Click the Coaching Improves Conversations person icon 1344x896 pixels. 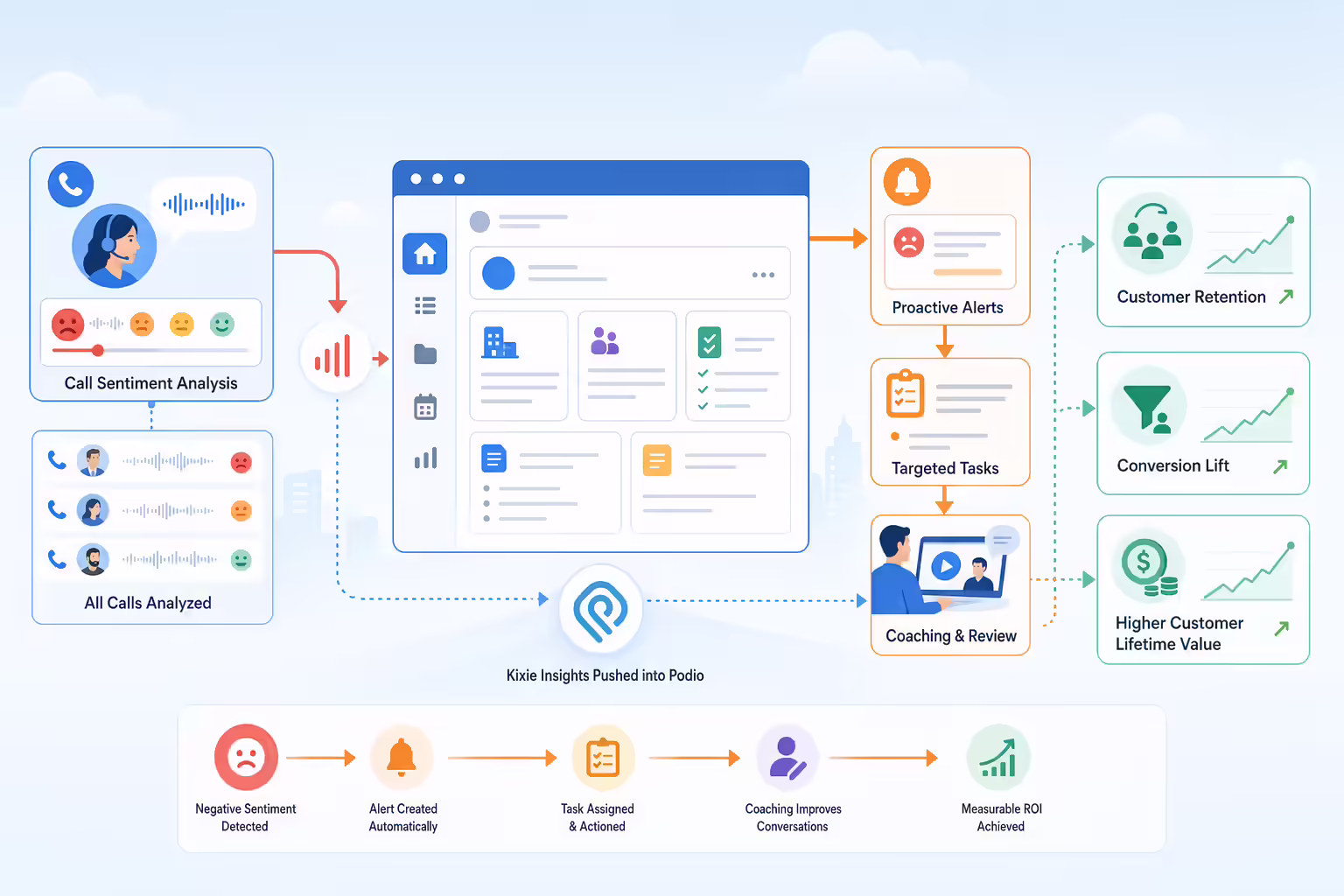787,758
